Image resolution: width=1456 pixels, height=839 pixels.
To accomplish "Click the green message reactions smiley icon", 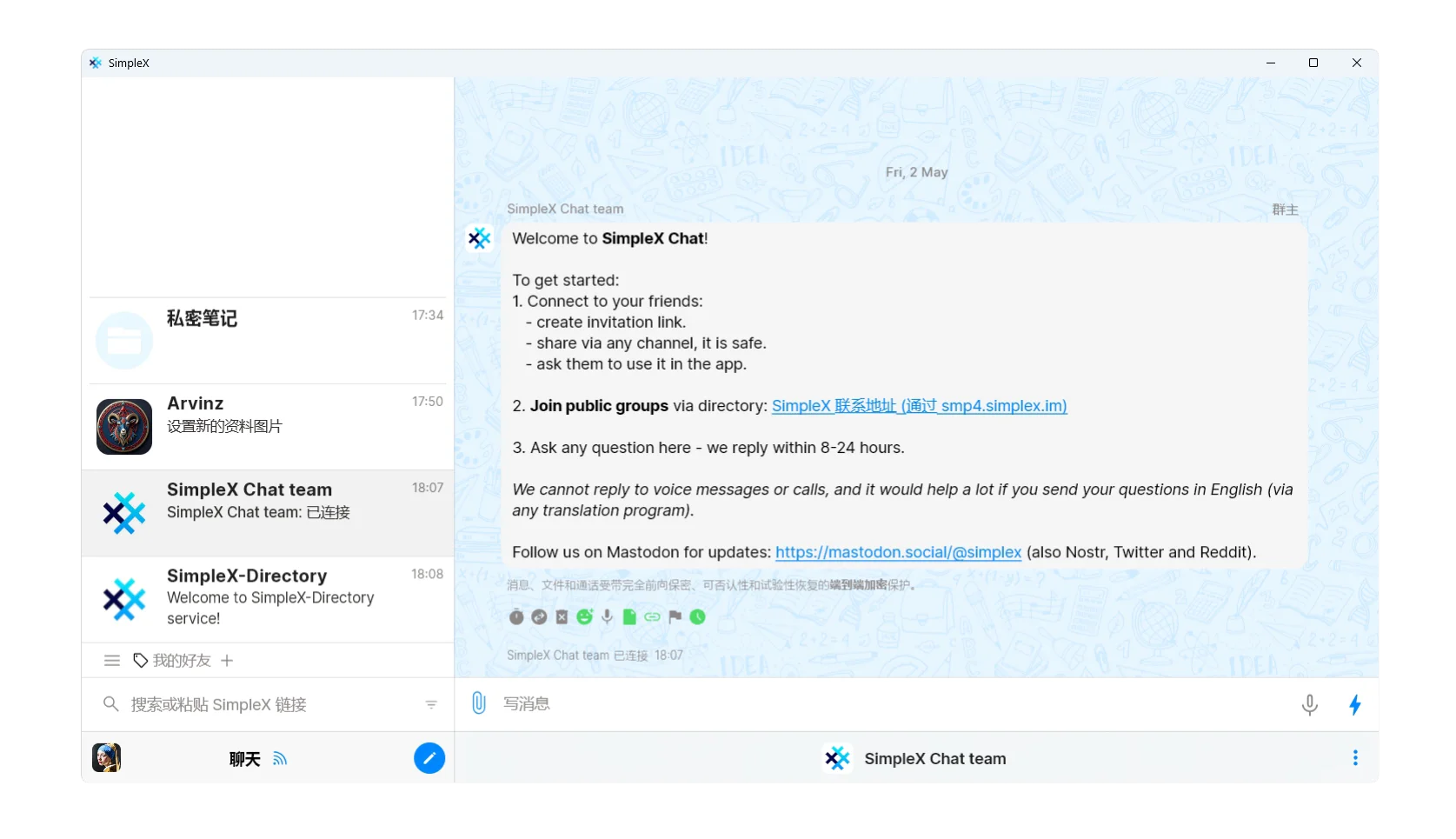I will tap(584, 616).
